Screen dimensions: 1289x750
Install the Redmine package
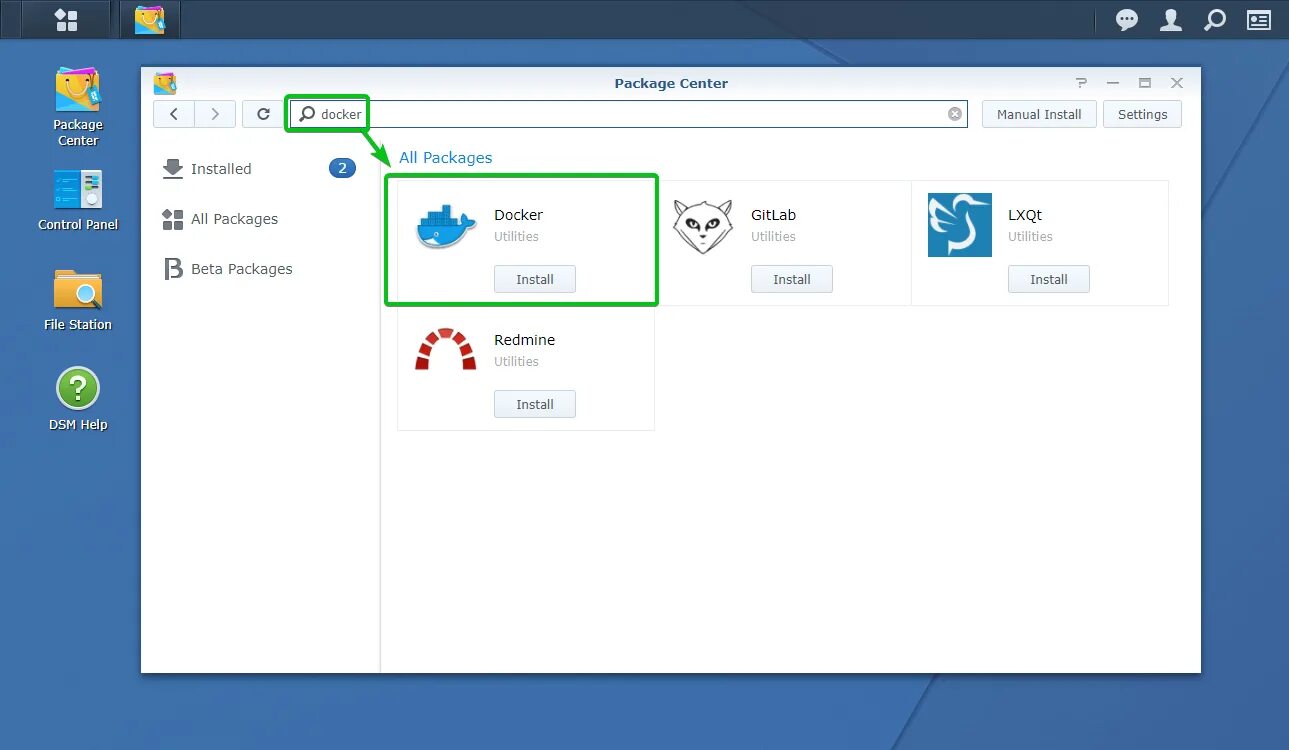click(x=535, y=404)
